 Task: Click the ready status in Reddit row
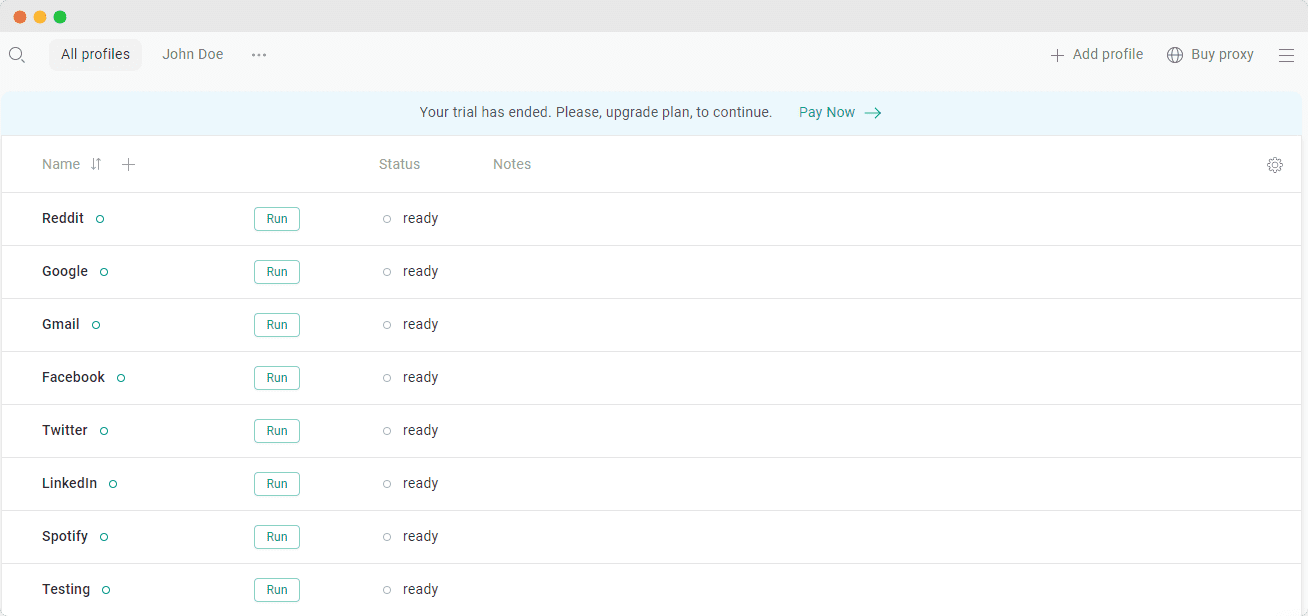click(x=420, y=218)
